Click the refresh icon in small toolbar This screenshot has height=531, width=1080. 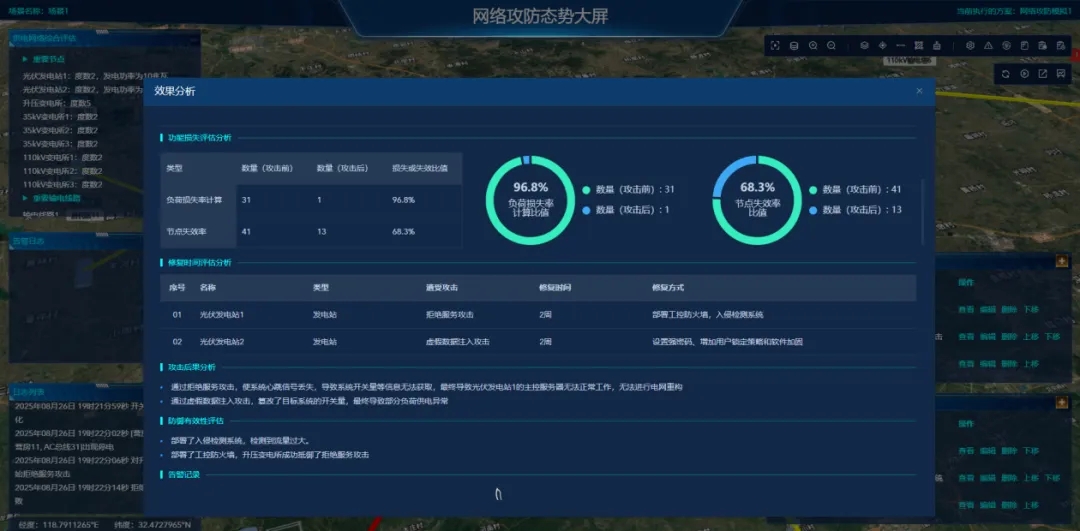click(1007, 74)
